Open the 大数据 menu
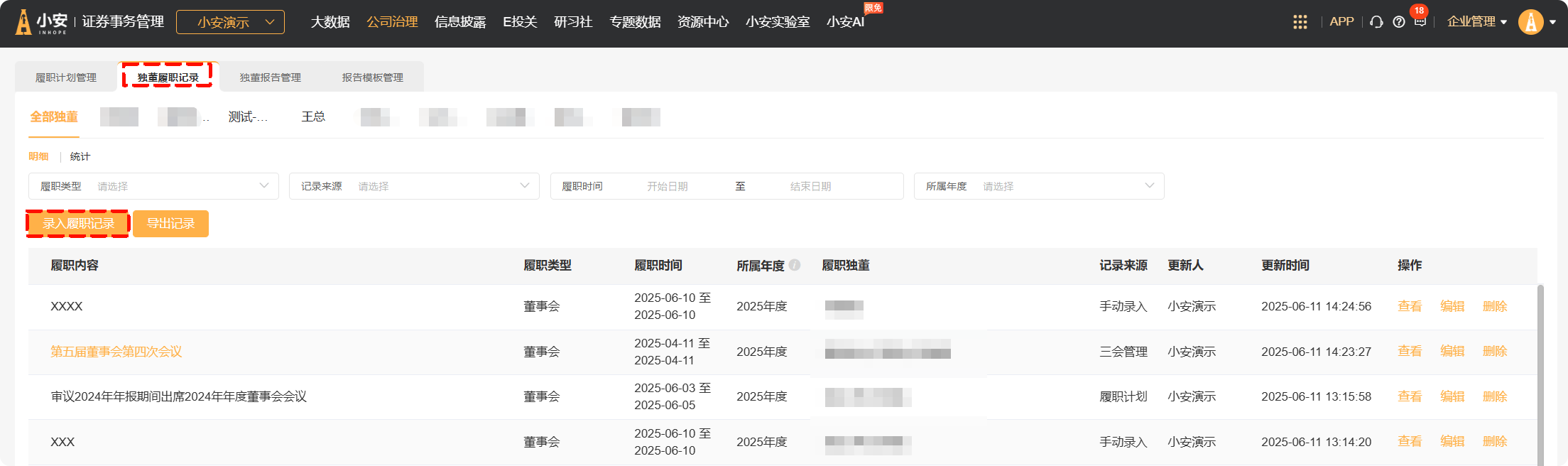The width and height of the screenshot is (1568, 466). pyautogui.click(x=330, y=22)
